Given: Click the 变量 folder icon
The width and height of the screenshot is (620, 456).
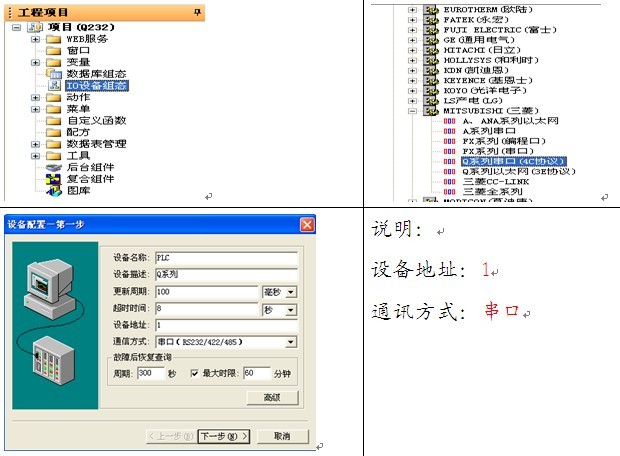Looking at the screenshot, I should click(53, 62).
